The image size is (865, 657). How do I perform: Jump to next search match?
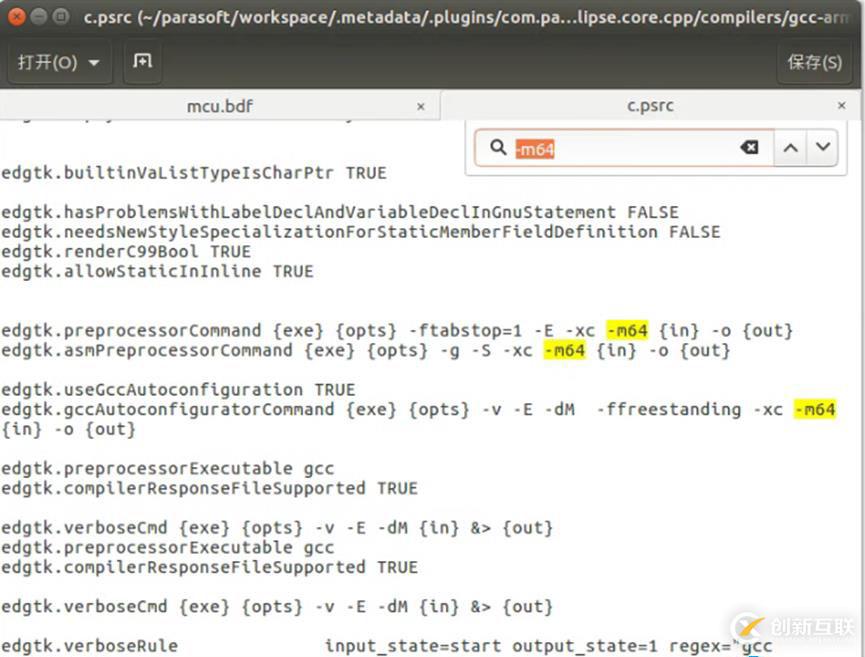(x=823, y=147)
